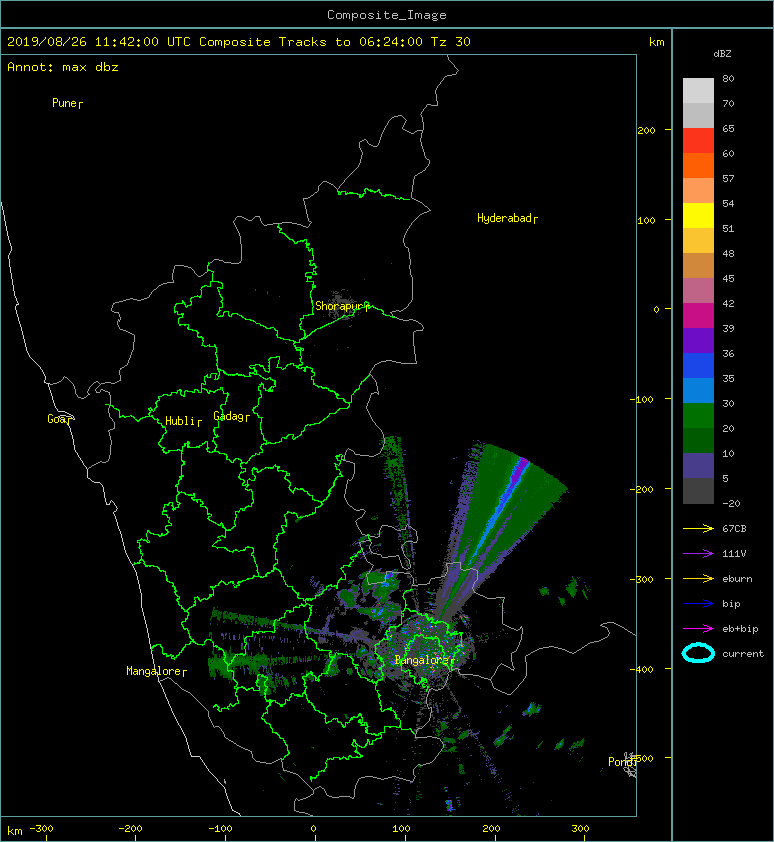The image size is (774, 842).
Task: Click the royal blue 36–35 dBZ swatch
Action: tap(698, 365)
